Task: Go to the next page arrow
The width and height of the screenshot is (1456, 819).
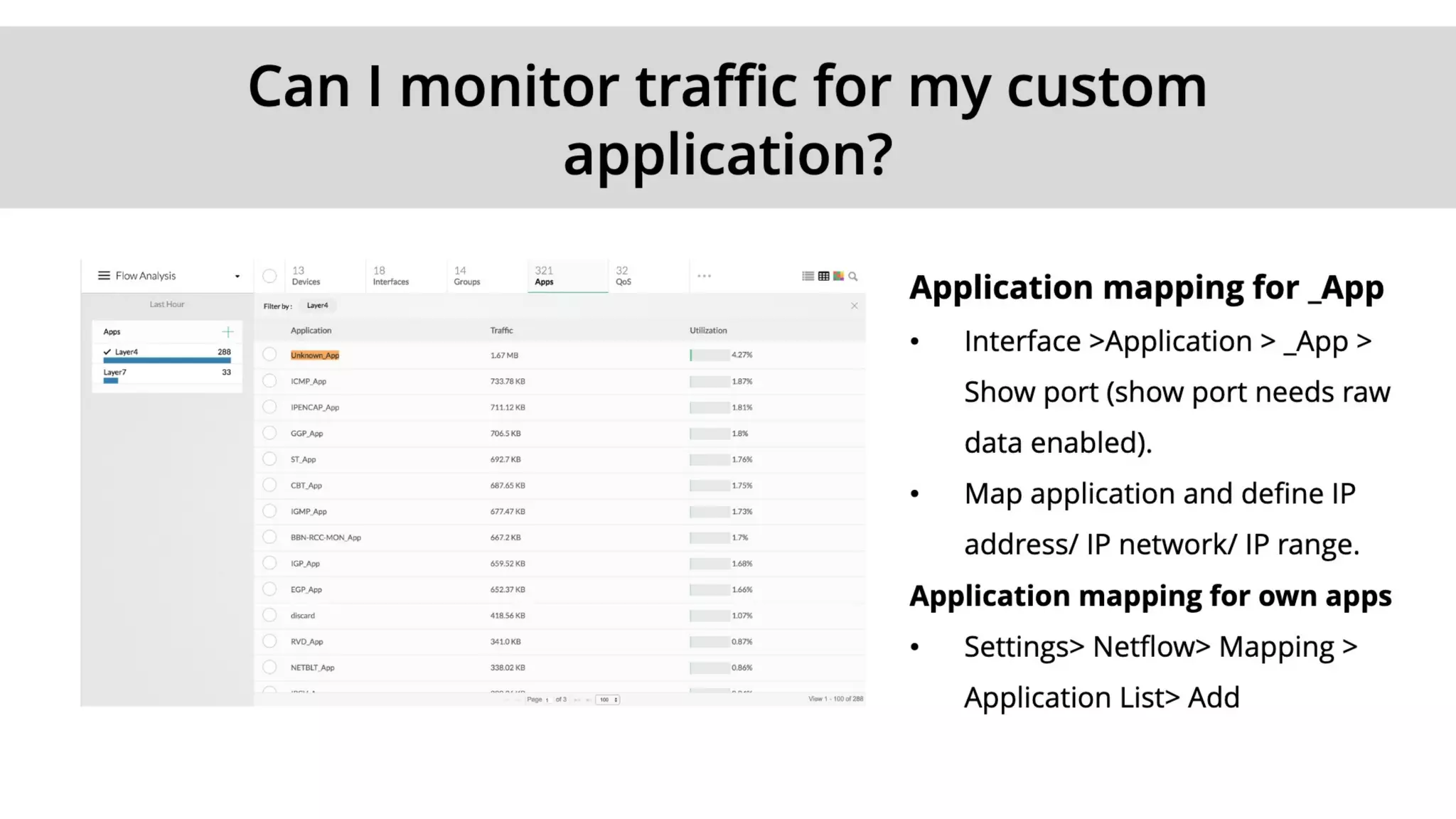Action: pyautogui.click(x=577, y=700)
